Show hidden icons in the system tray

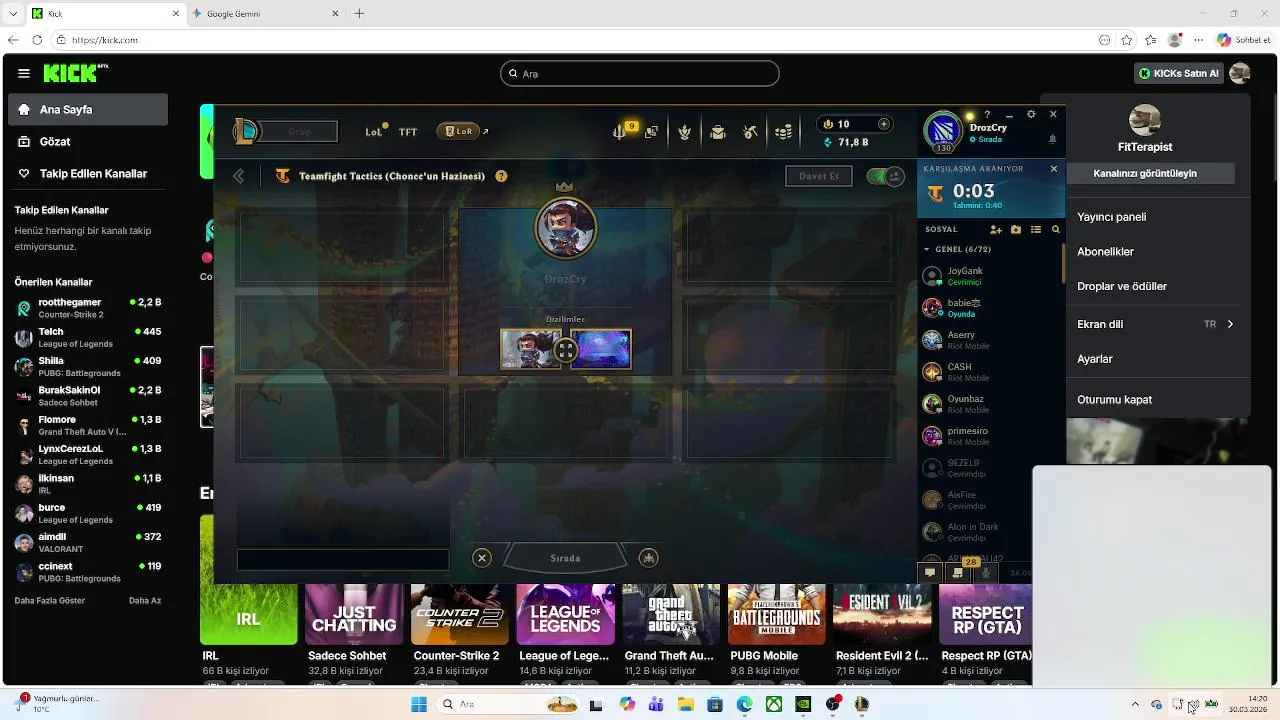pyautogui.click(x=1135, y=704)
